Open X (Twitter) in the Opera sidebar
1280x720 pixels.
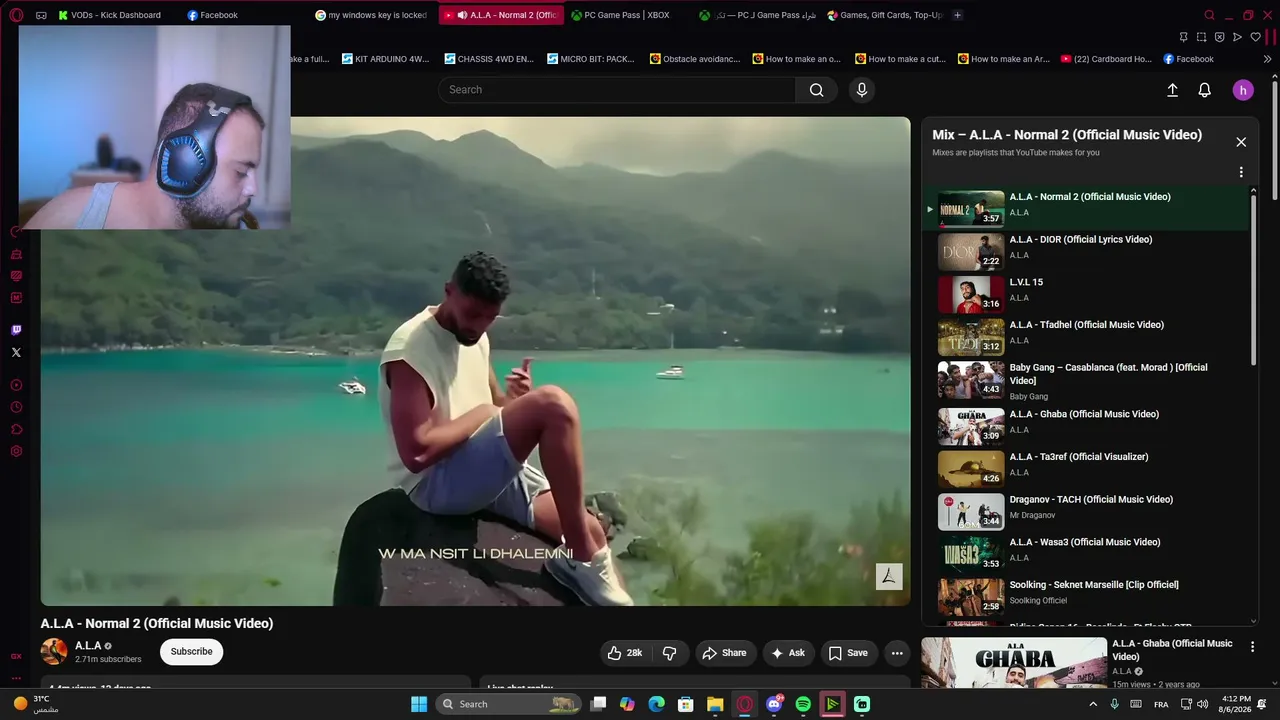[16, 352]
